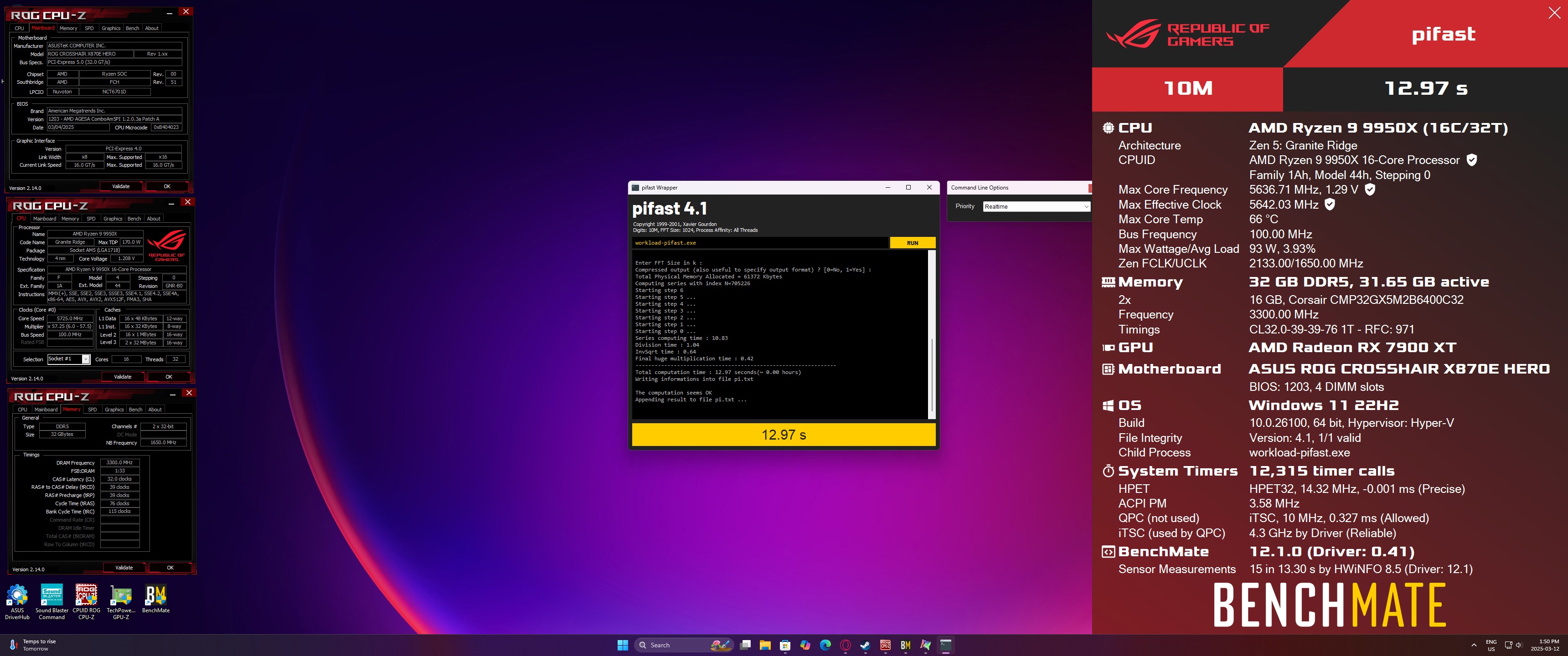Viewport: 1568px width, 656px height.
Task: Open SPD tab in top CPU-Z window
Action: pyautogui.click(x=89, y=28)
